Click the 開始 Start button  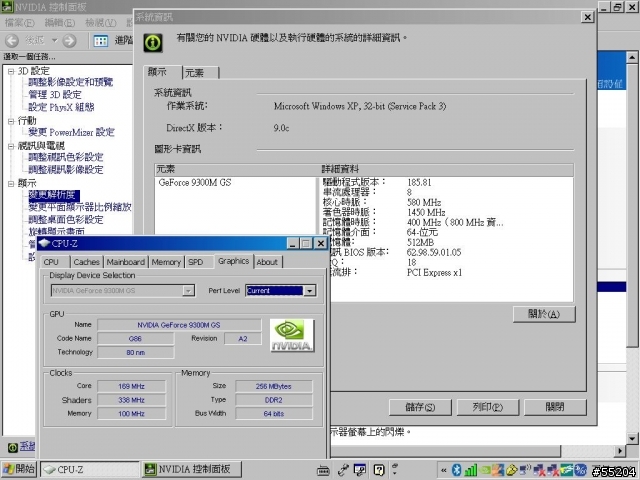click(x=19, y=469)
